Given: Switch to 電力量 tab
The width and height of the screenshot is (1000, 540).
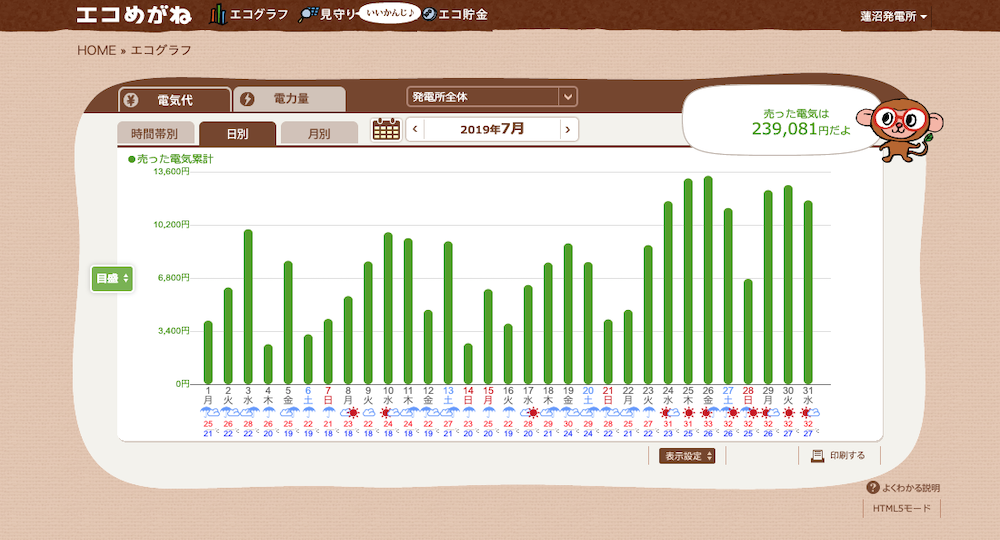Looking at the screenshot, I should [x=290, y=99].
